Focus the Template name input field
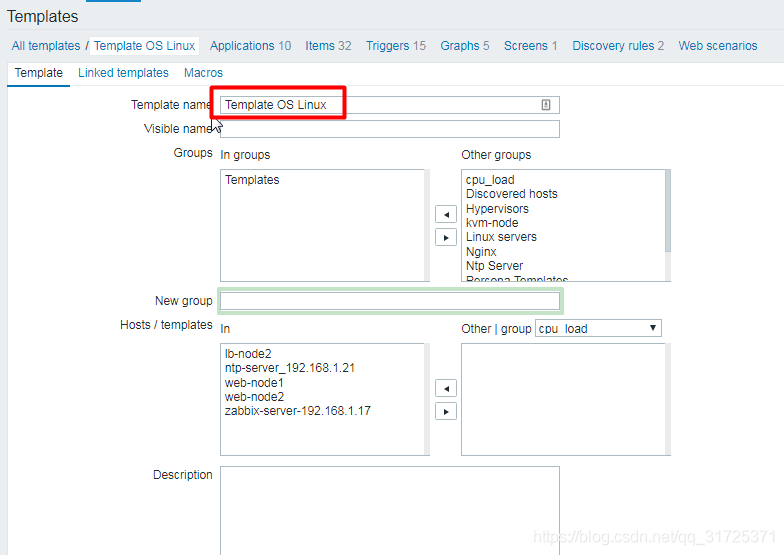The height and width of the screenshot is (555, 784). pyautogui.click(x=390, y=105)
